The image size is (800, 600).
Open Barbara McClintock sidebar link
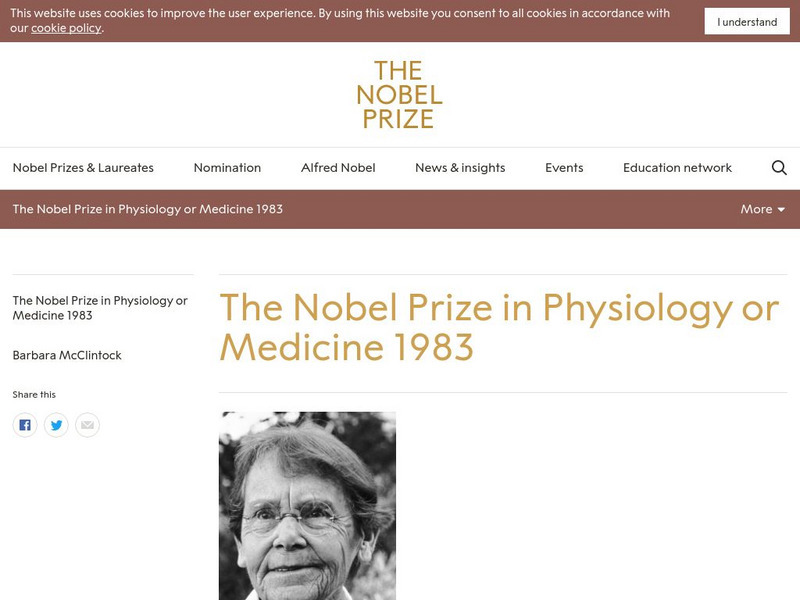click(x=67, y=355)
